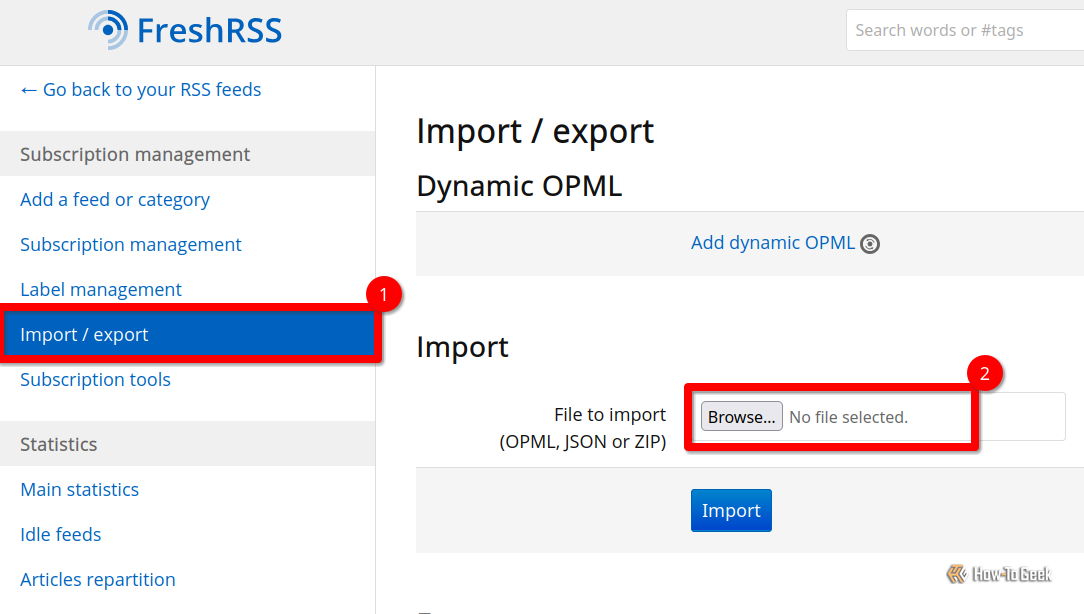The height and width of the screenshot is (614, 1084).
Task: Click "Add dynamic OPML"
Action: [x=772, y=243]
